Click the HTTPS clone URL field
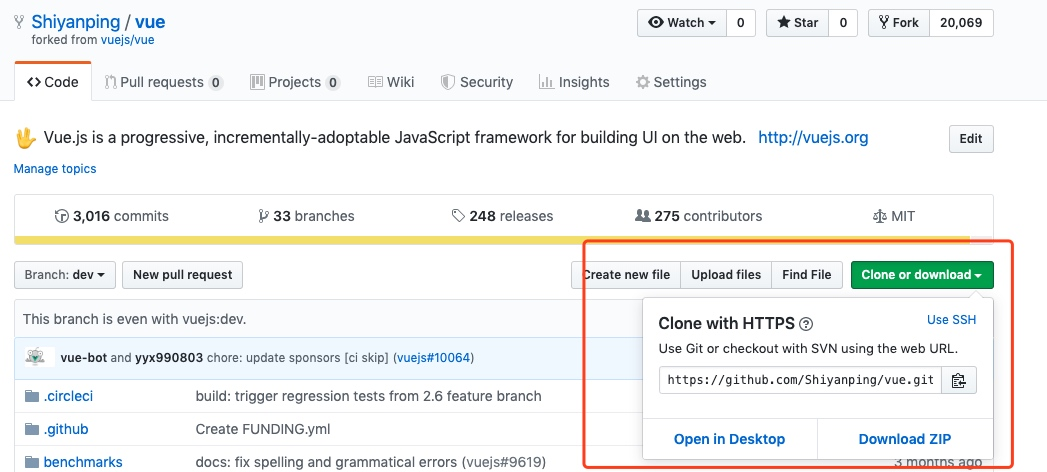Viewport: 1047px width, 472px height. [x=801, y=381]
